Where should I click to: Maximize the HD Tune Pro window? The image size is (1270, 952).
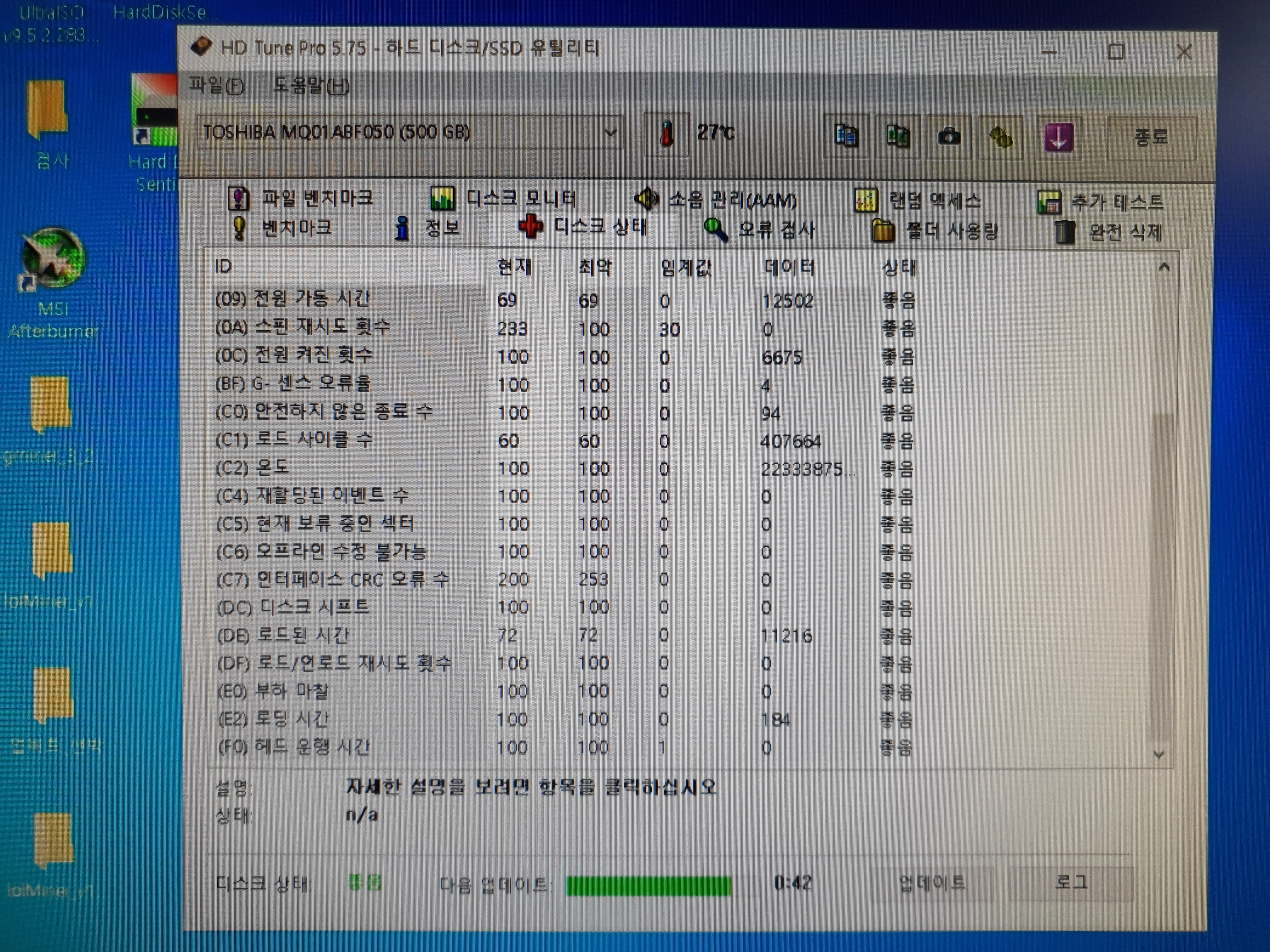[1116, 52]
